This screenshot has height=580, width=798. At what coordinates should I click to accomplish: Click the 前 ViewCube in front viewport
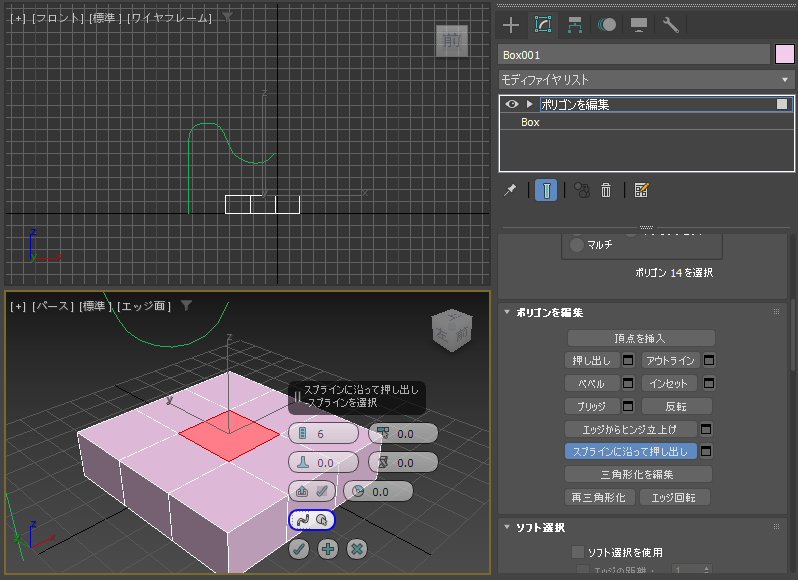tap(452, 40)
